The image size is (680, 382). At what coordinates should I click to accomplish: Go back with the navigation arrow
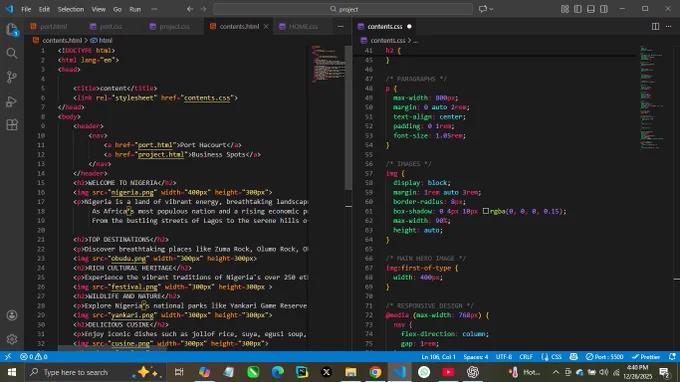coord(190,9)
